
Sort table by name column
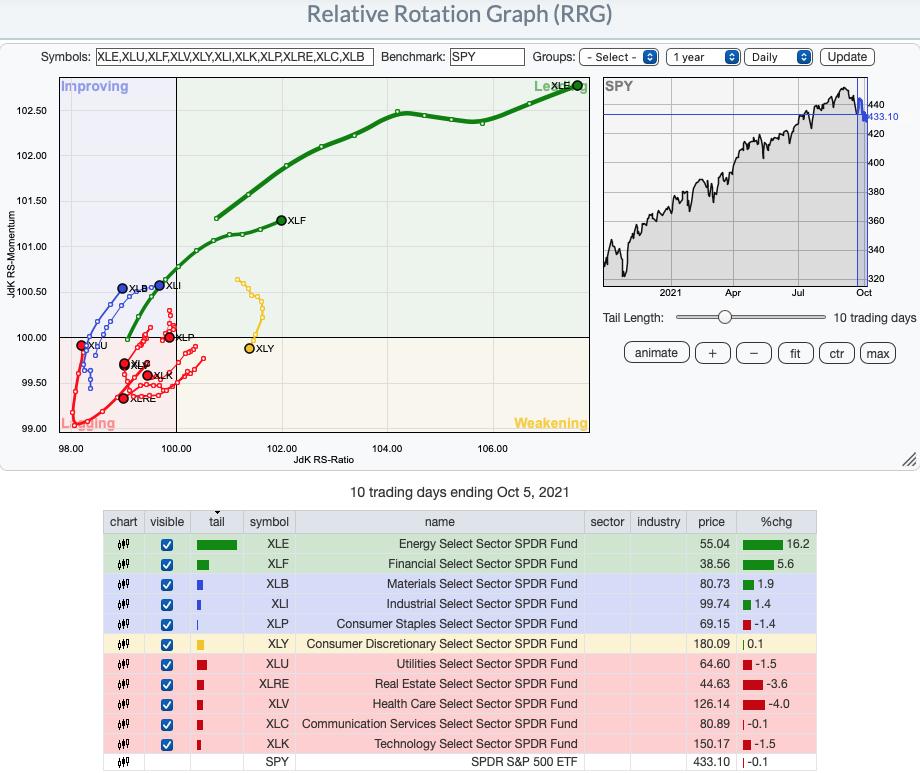point(439,522)
